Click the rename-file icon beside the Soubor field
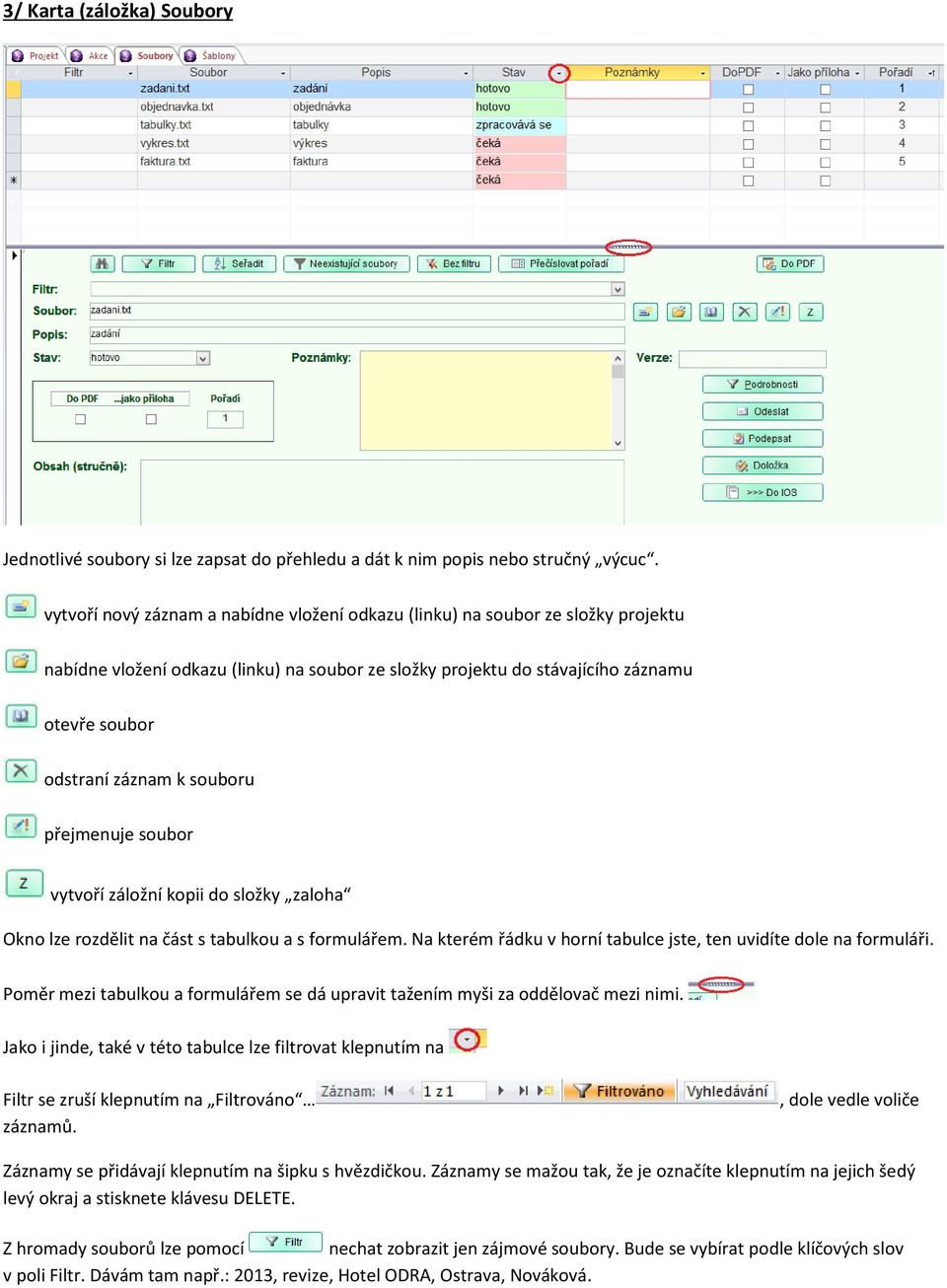Screen dimensions: 947x1288 coord(778,312)
